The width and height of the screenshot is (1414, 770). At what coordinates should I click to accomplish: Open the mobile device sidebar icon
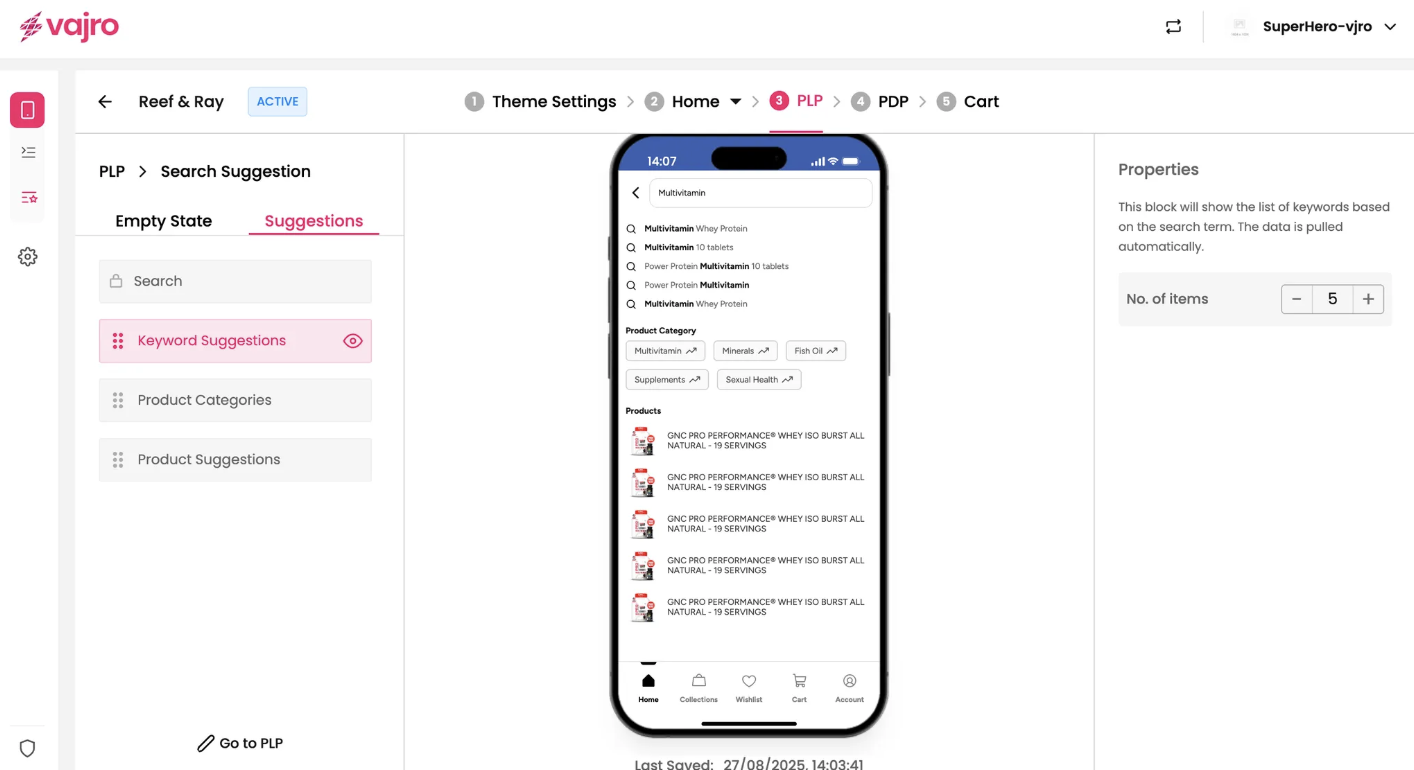(x=27, y=110)
